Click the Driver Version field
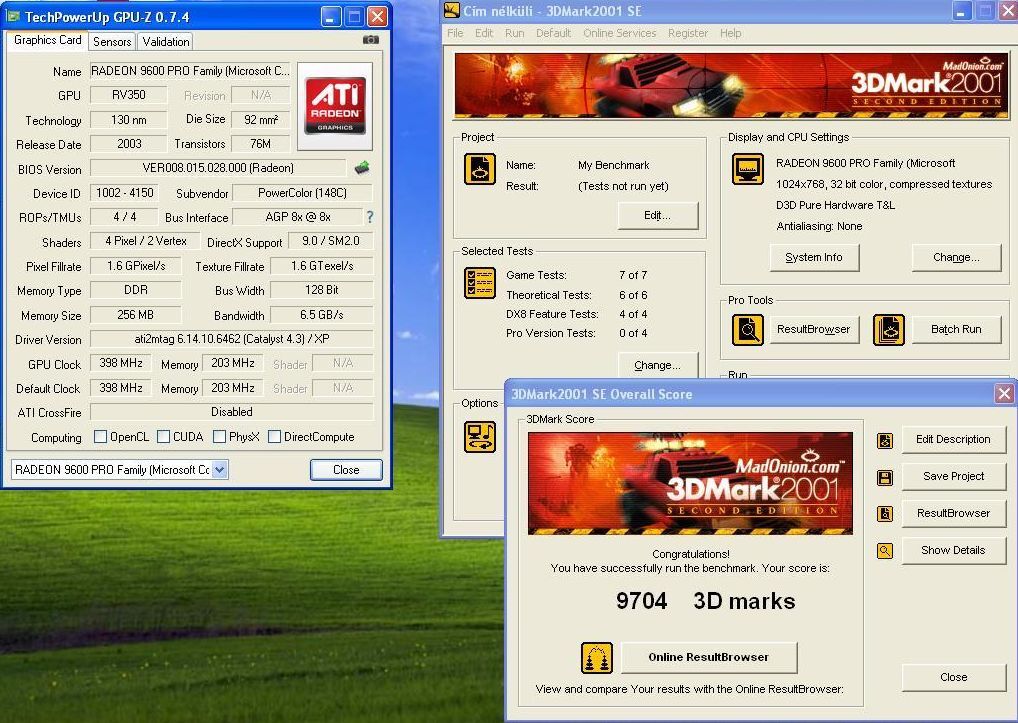The width and height of the screenshot is (1018, 723). (x=232, y=339)
